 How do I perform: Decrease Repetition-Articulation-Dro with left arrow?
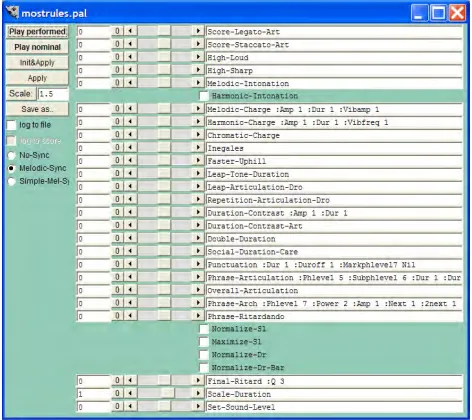[x=130, y=199]
